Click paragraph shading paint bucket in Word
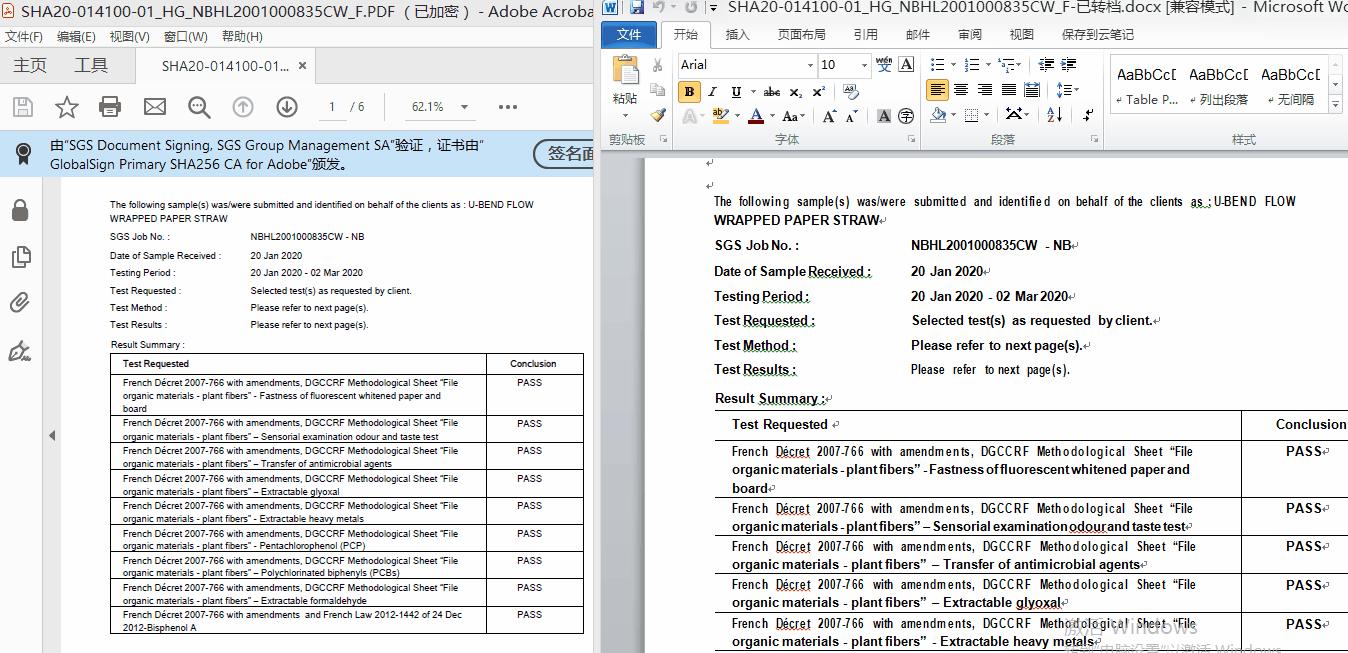This screenshot has width=1348, height=653. pos(938,115)
